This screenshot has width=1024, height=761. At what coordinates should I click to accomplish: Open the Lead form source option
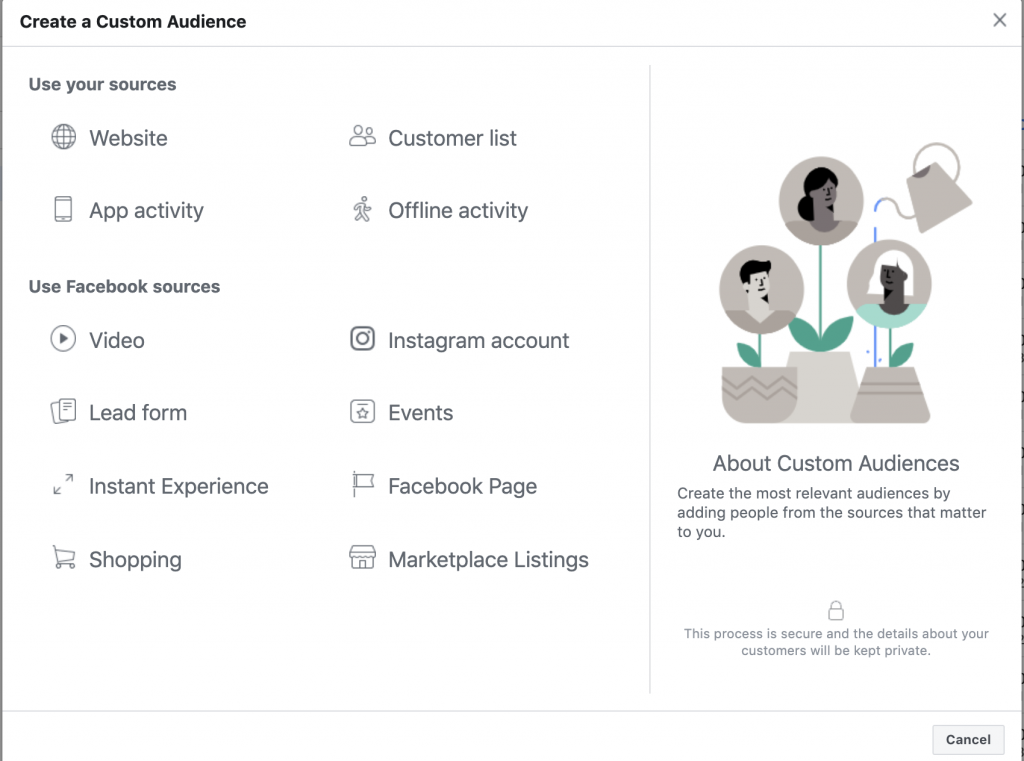pos(119,412)
